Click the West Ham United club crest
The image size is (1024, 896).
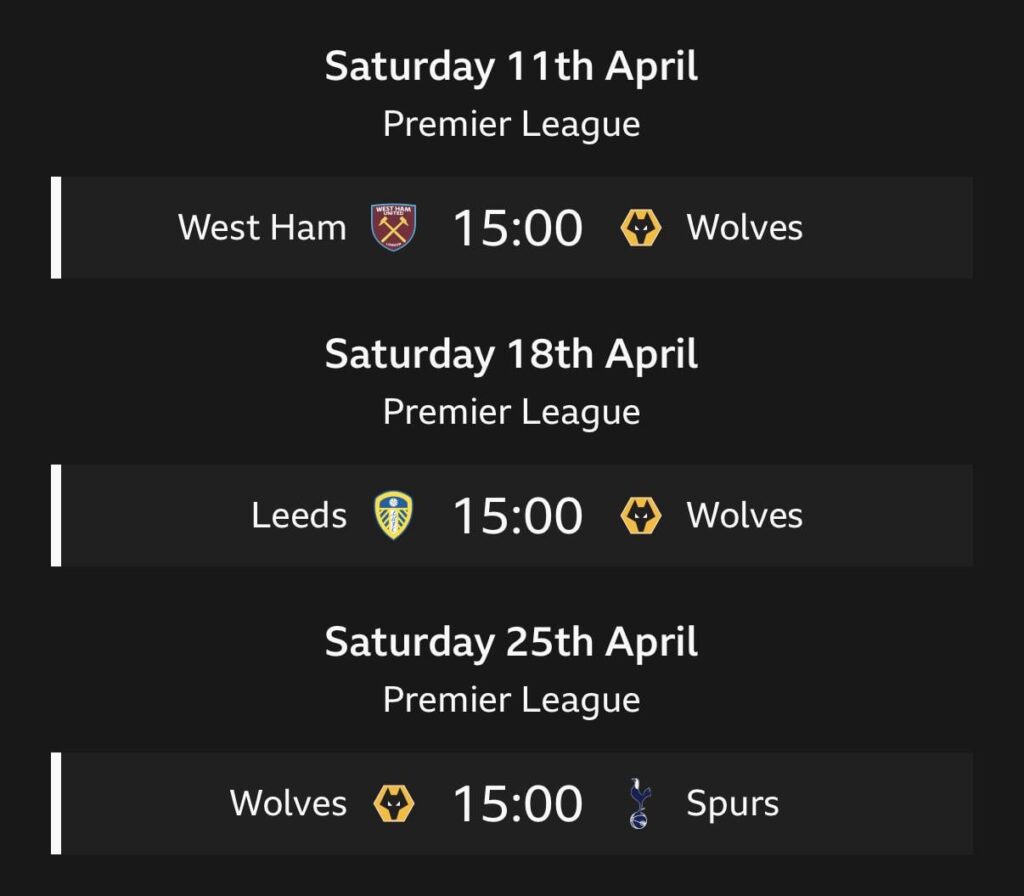point(392,227)
